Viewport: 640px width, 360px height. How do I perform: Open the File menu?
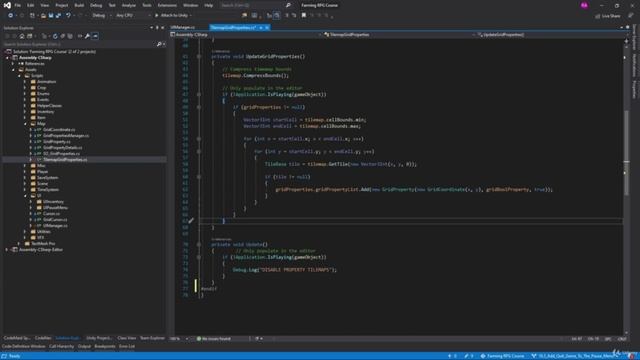pos(18,5)
